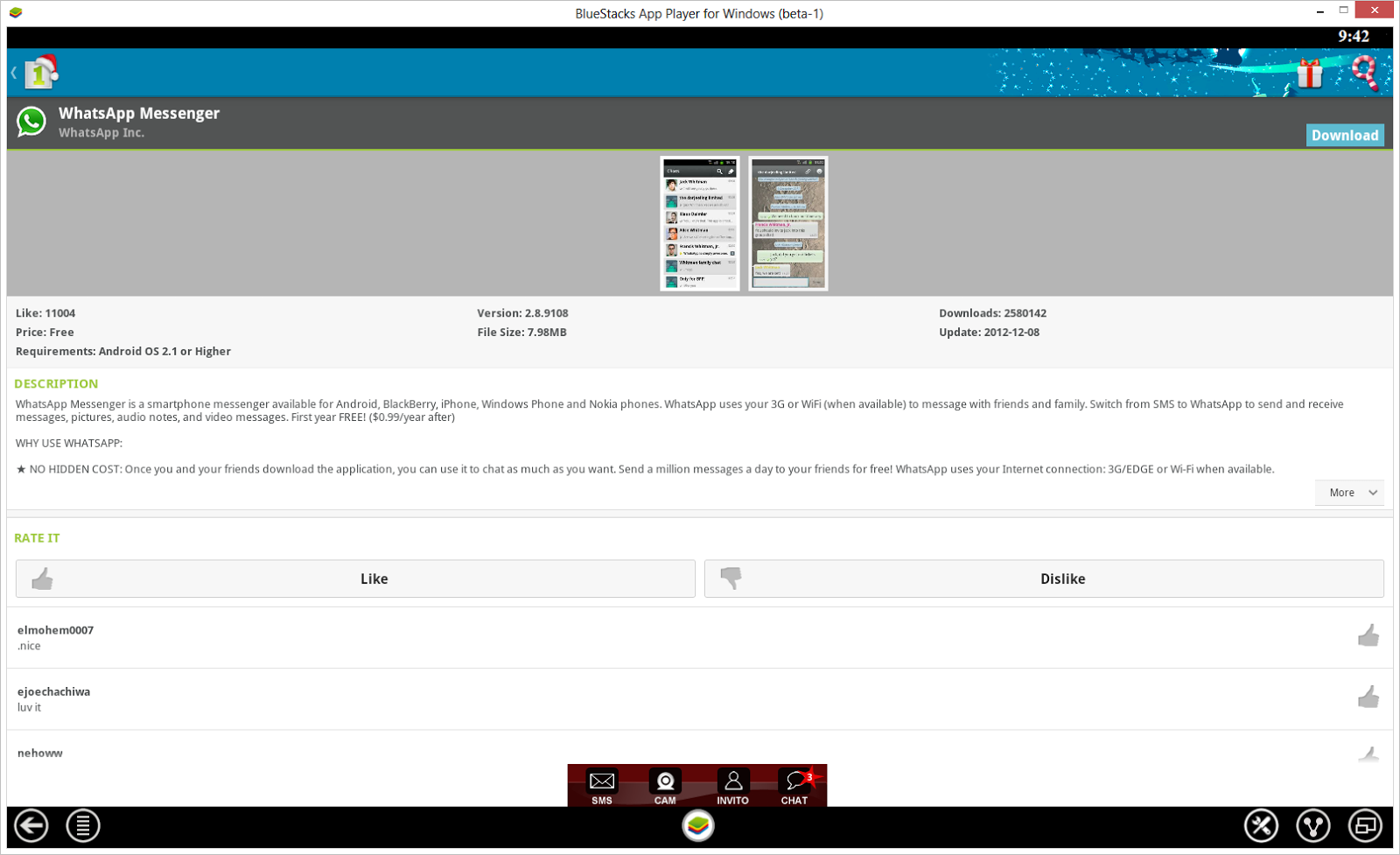
Task: Toggle full screen mode icon
Action: [x=1365, y=826]
